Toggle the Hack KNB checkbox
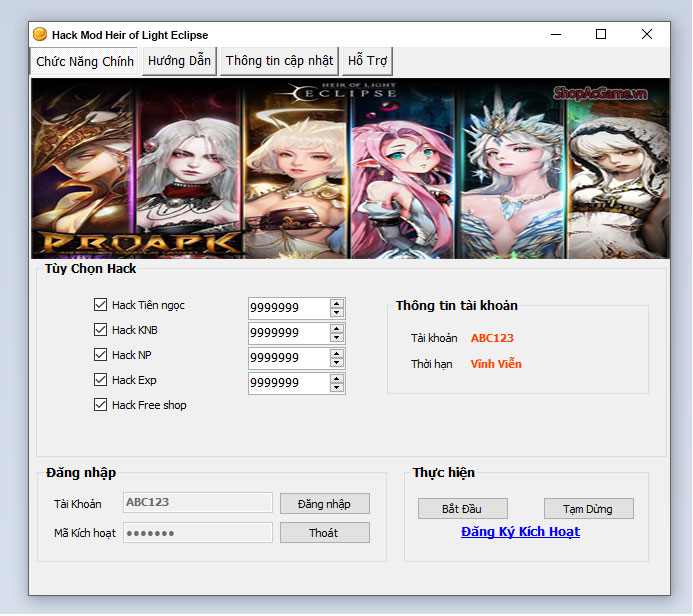This screenshot has width=693, height=616. pyautogui.click(x=100, y=330)
